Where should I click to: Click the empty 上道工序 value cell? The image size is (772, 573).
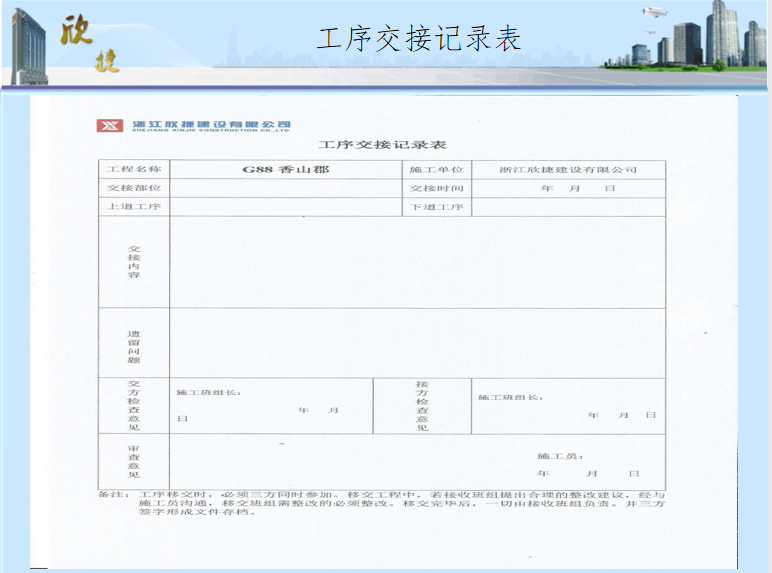285,207
